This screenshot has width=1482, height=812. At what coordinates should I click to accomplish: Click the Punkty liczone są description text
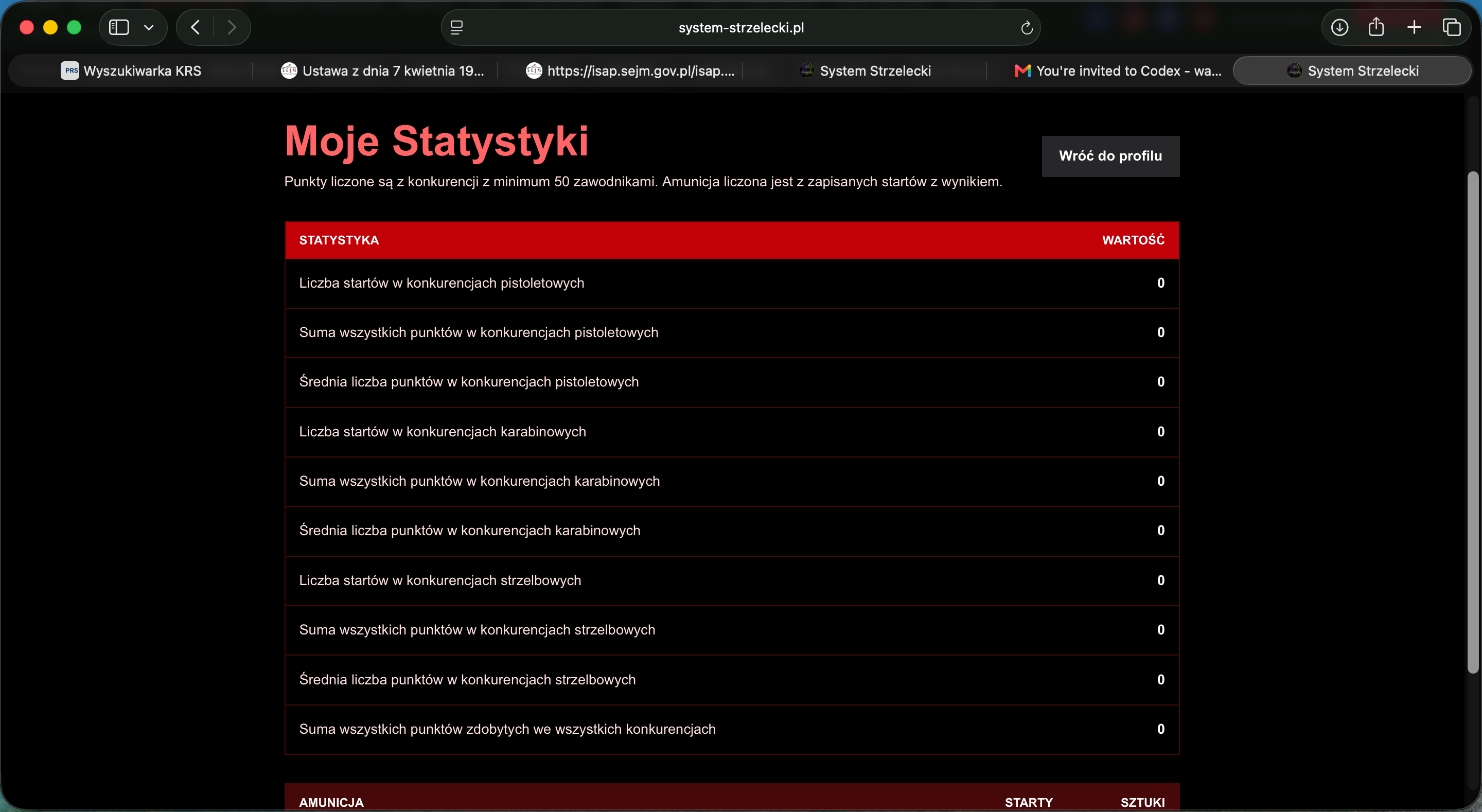[643, 182]
